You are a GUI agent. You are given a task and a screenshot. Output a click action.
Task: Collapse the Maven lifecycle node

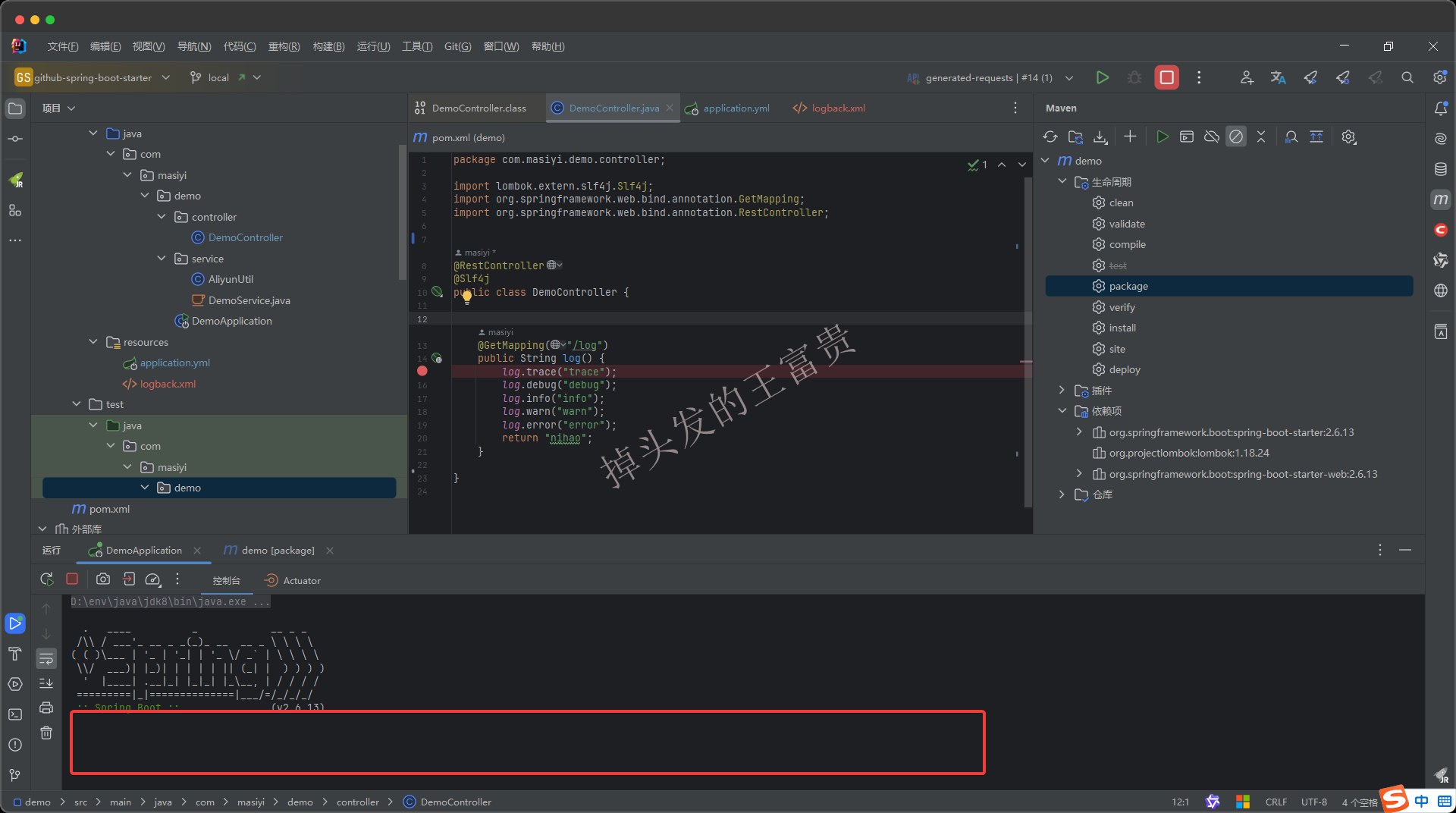(1062, 182)
